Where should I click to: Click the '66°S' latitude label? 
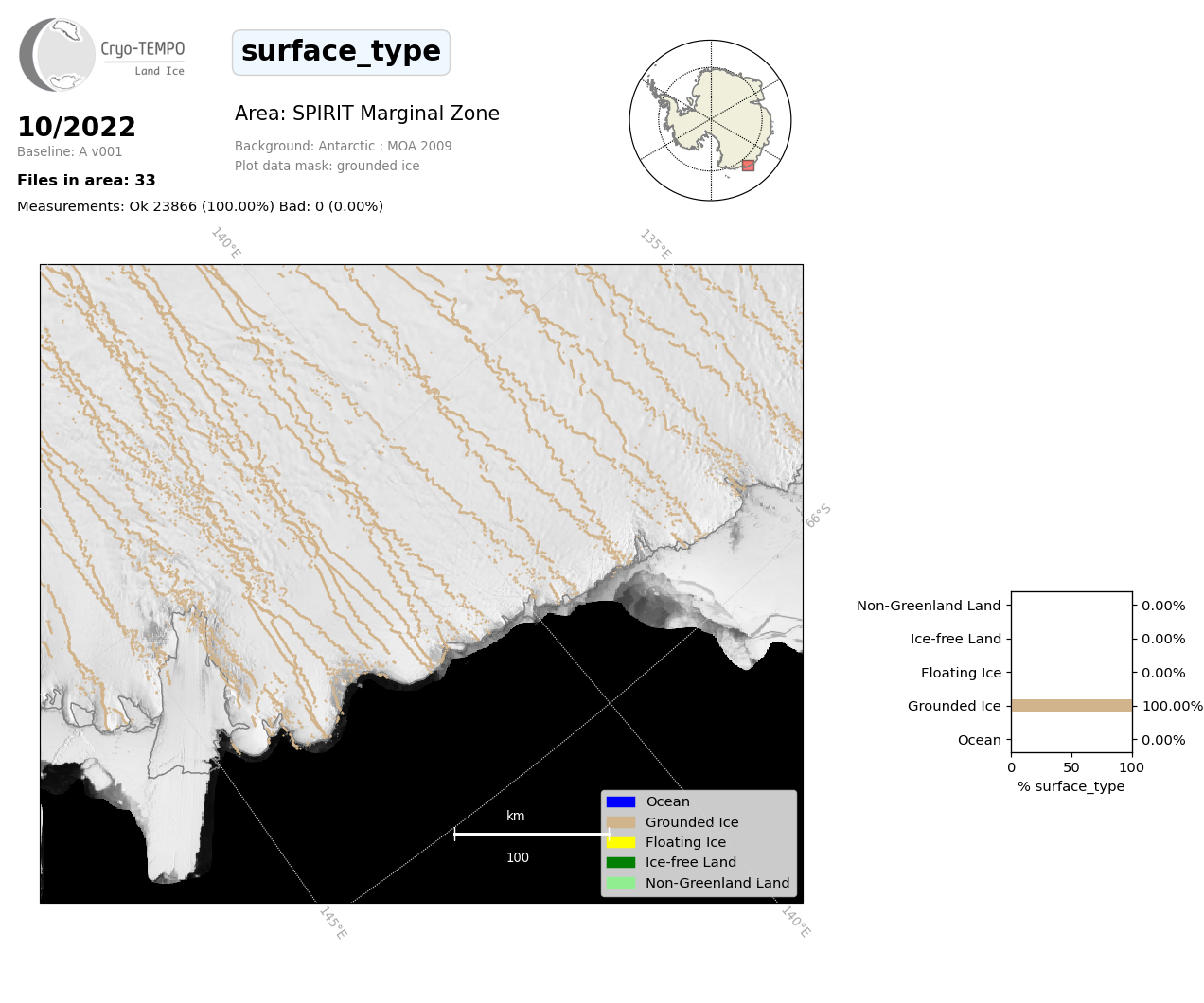click(x=818, y=516)
